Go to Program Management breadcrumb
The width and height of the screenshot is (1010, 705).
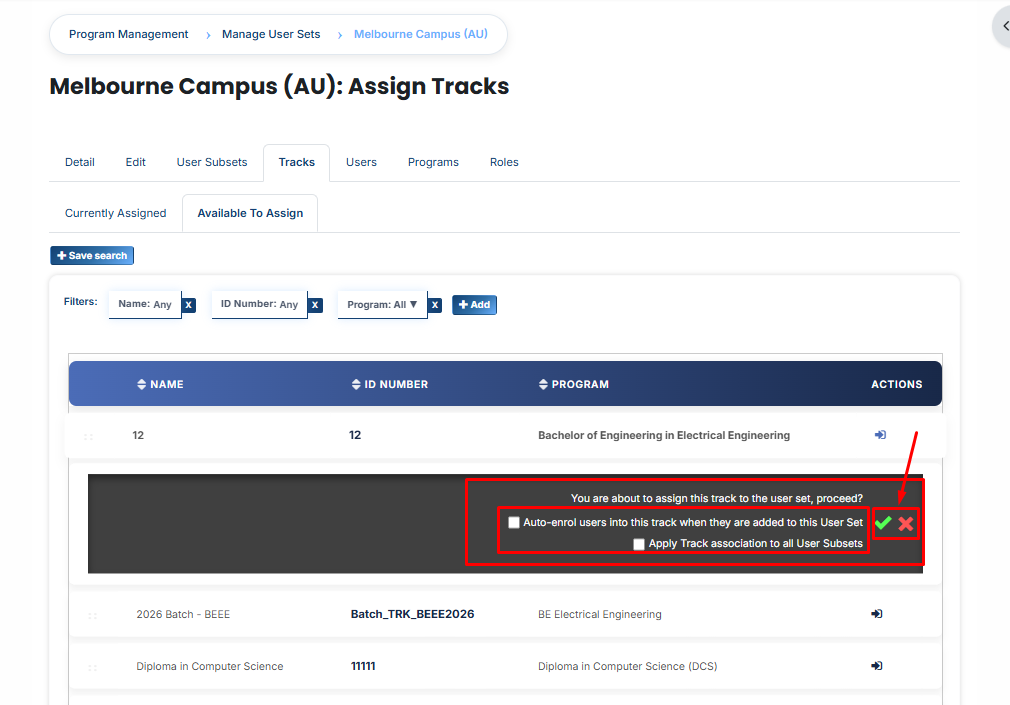point(129,34)
